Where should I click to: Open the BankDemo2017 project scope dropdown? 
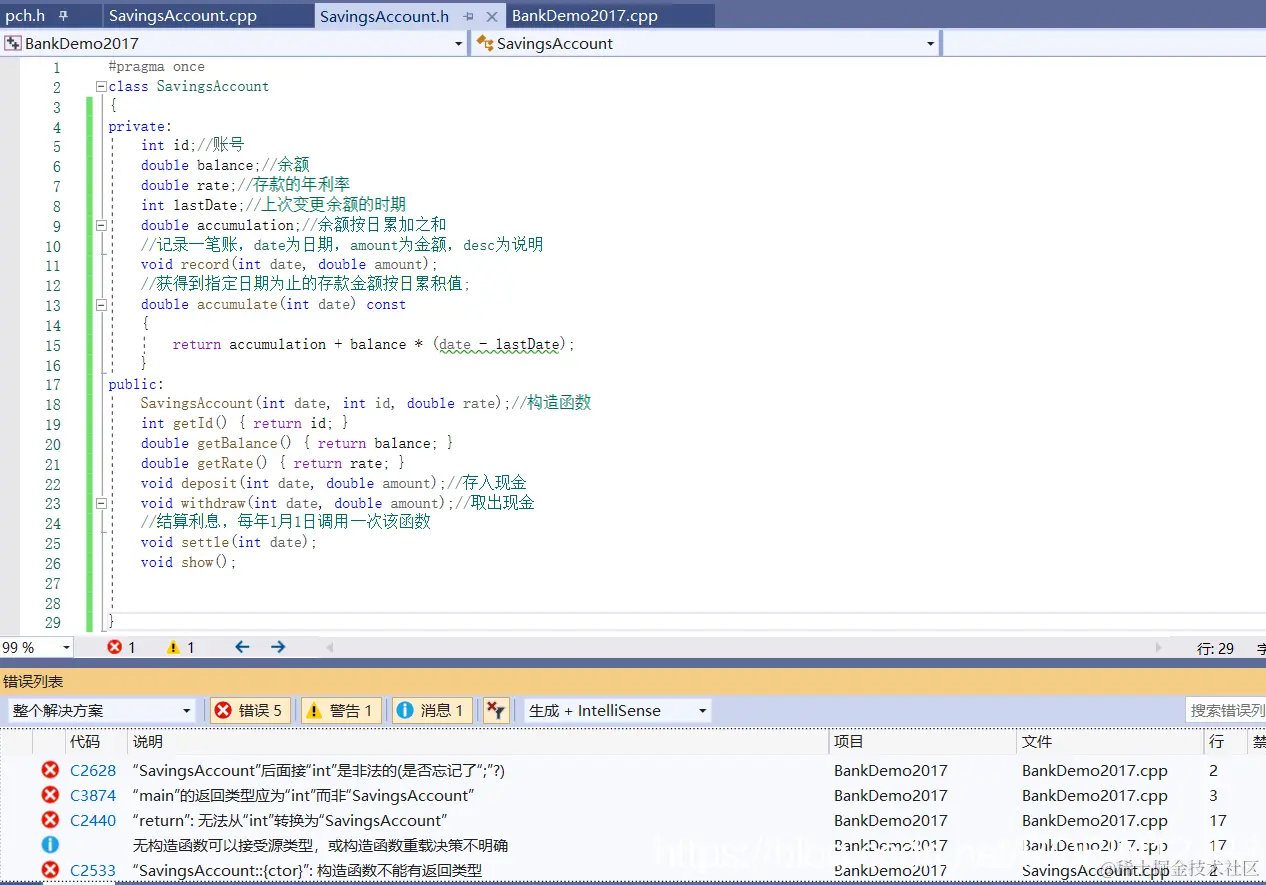tap(459, 43)
